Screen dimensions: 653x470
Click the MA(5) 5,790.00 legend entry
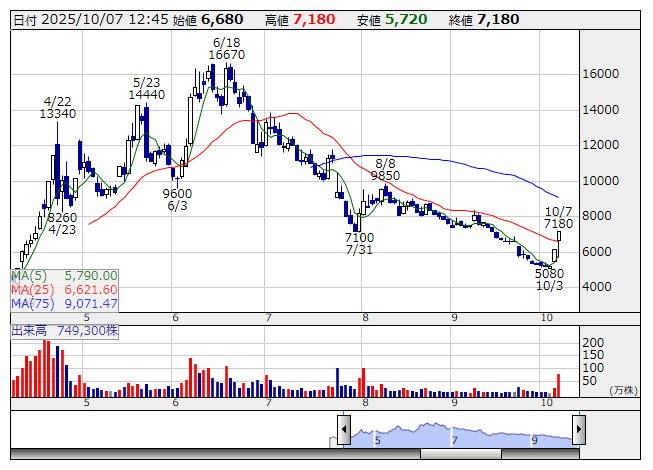(x=65, y=276)
